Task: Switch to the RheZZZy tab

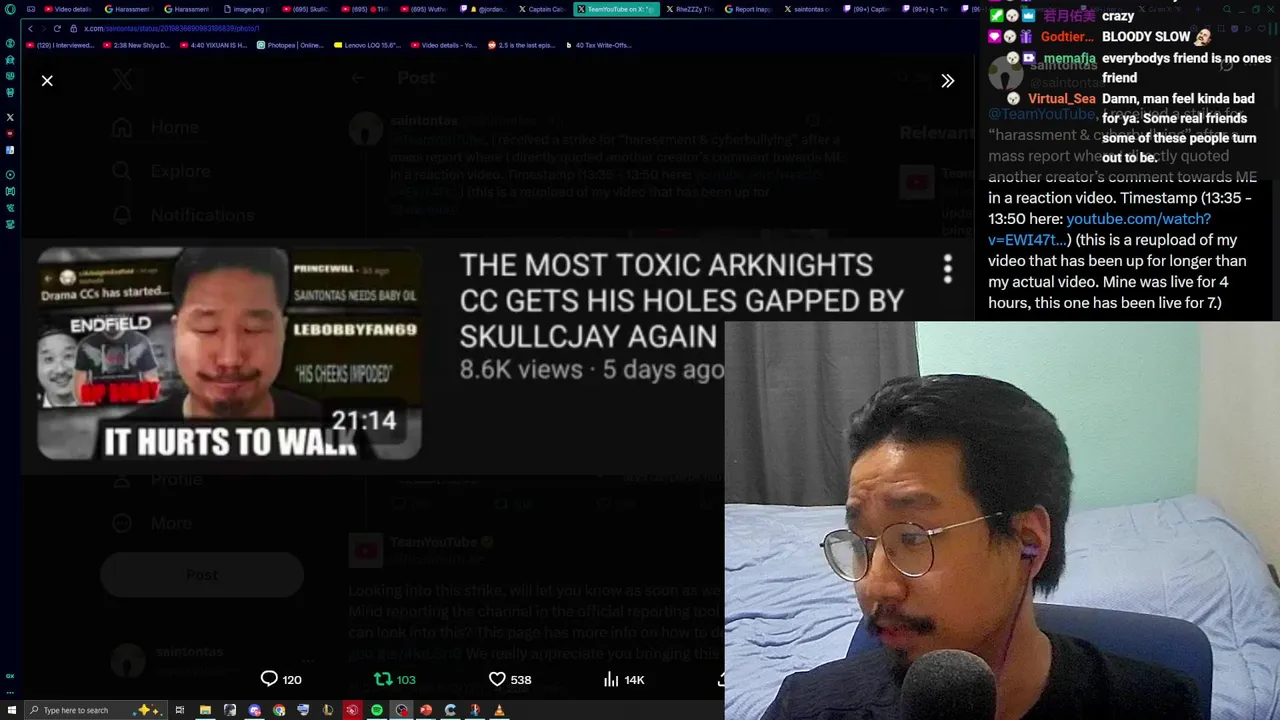Action: point(689,9)
